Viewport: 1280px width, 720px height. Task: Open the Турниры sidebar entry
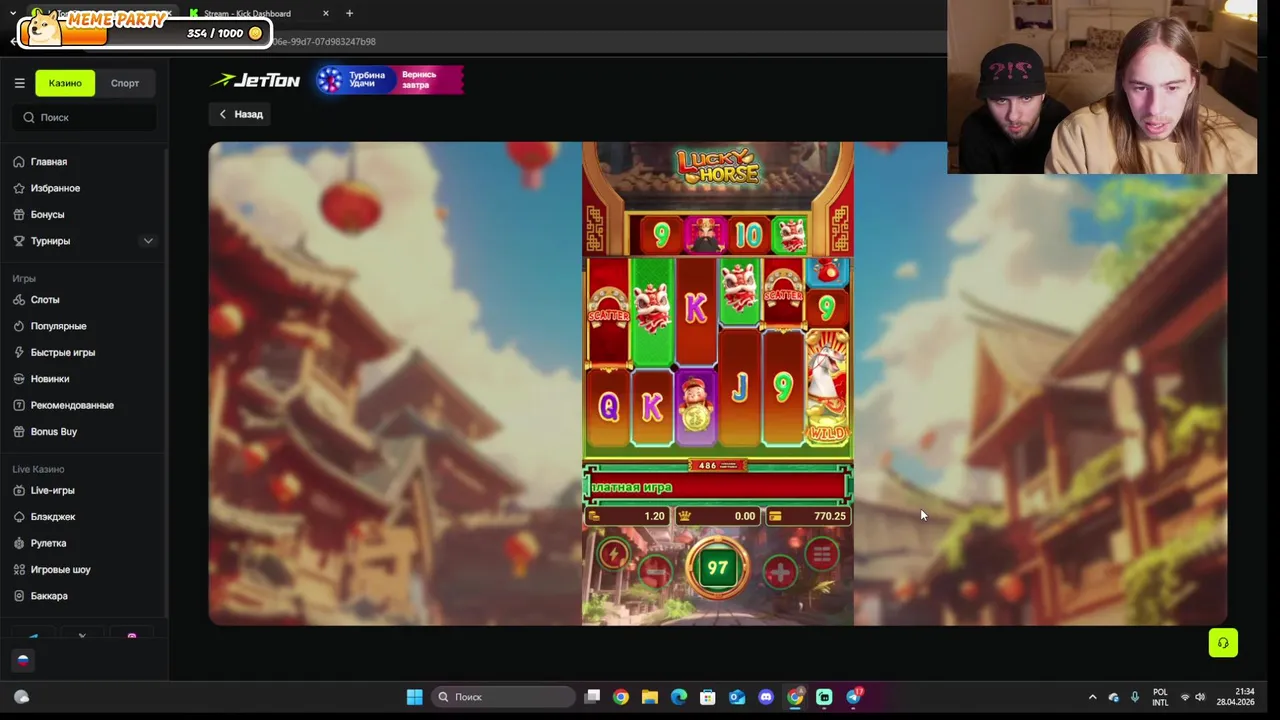[x=50, y=241]
